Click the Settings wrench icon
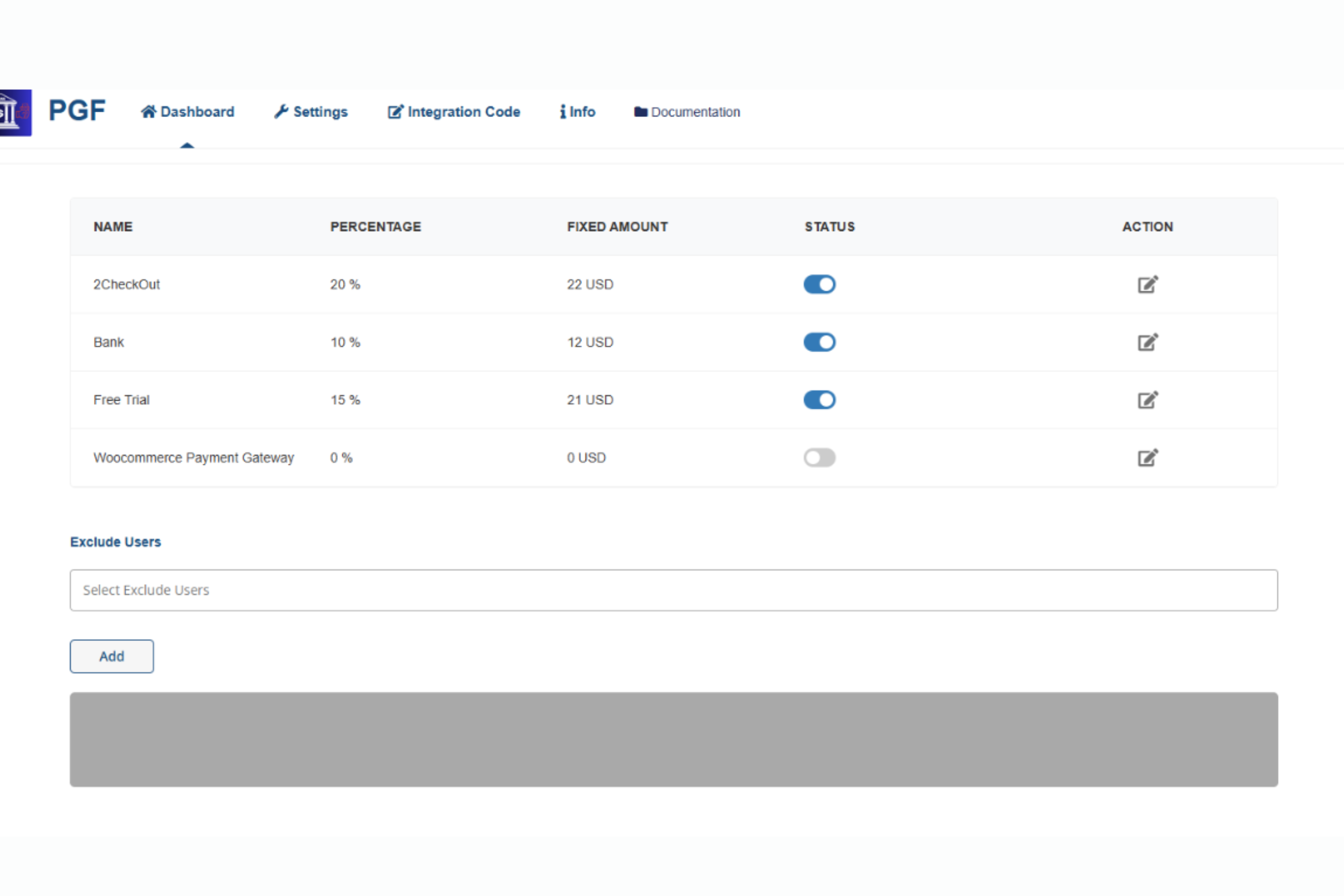 coord(281,112)
